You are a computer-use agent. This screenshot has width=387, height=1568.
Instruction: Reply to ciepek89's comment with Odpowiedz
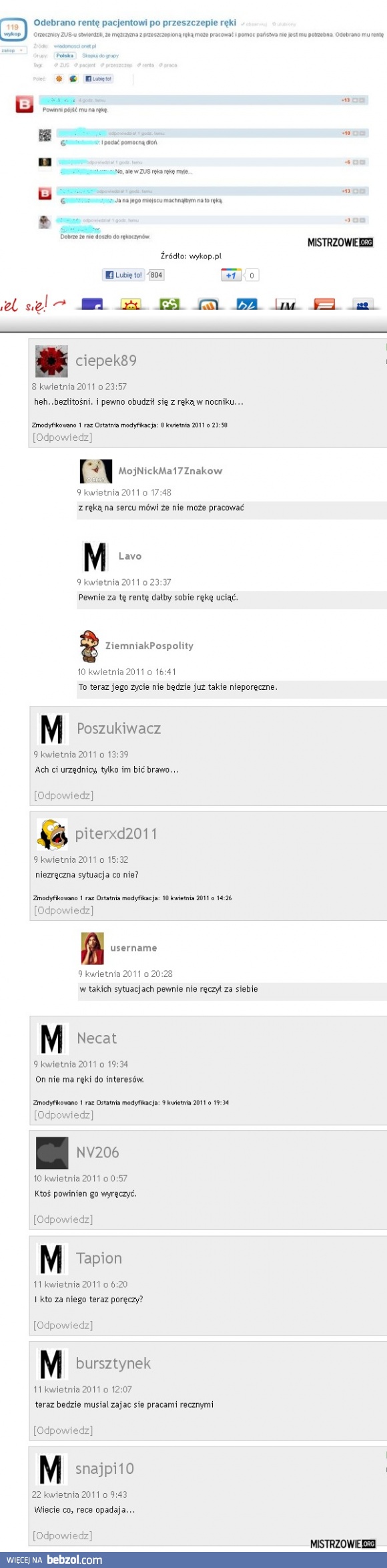63,437
